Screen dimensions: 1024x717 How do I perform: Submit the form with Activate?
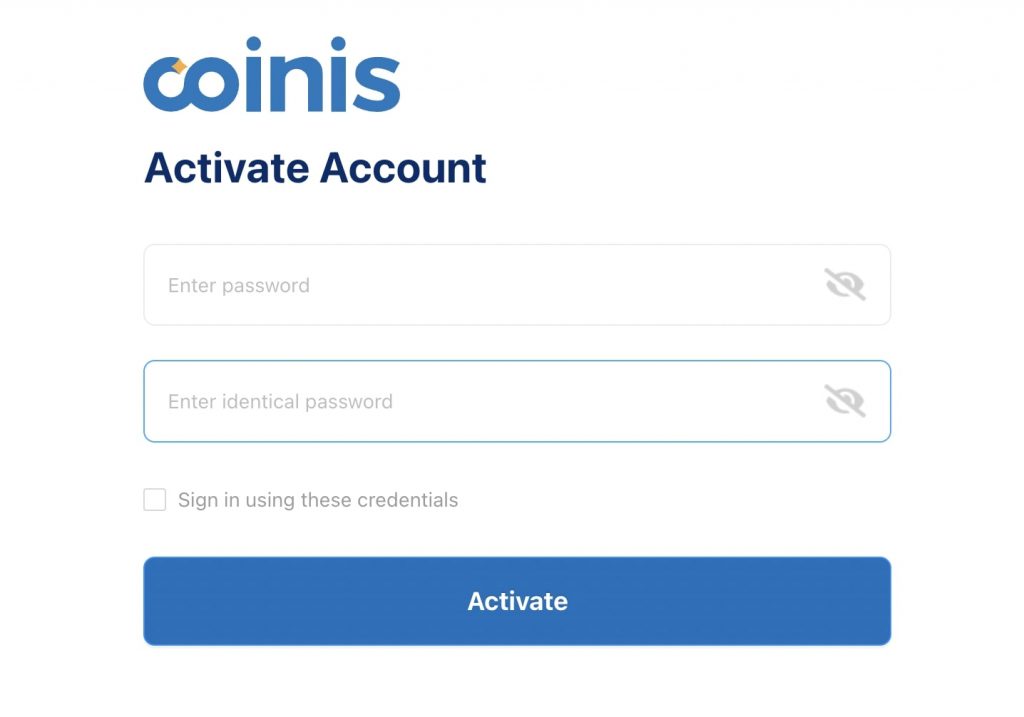pos(517,601)
